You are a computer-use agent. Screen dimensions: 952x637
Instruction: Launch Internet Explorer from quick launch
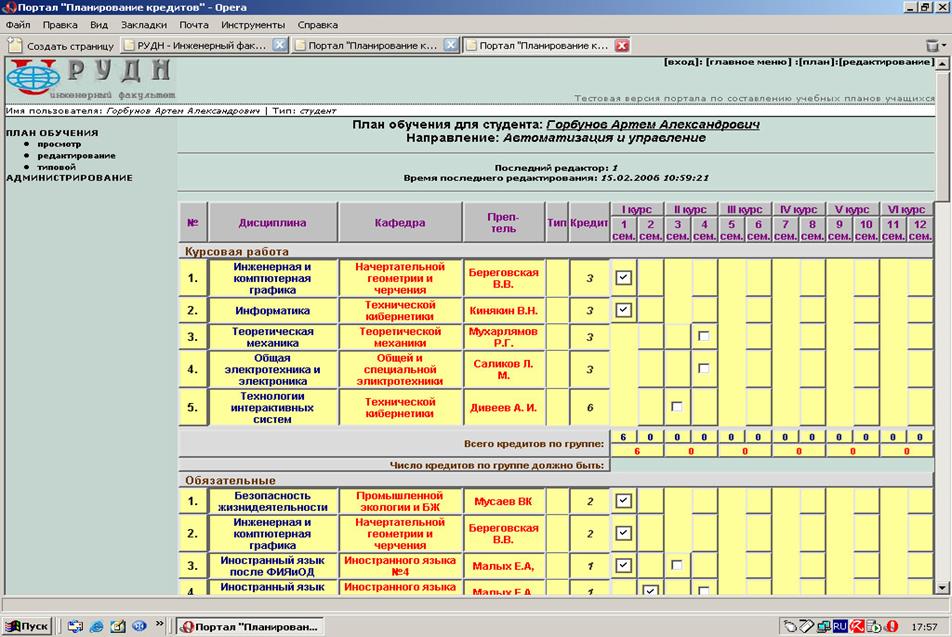(96, 626)
